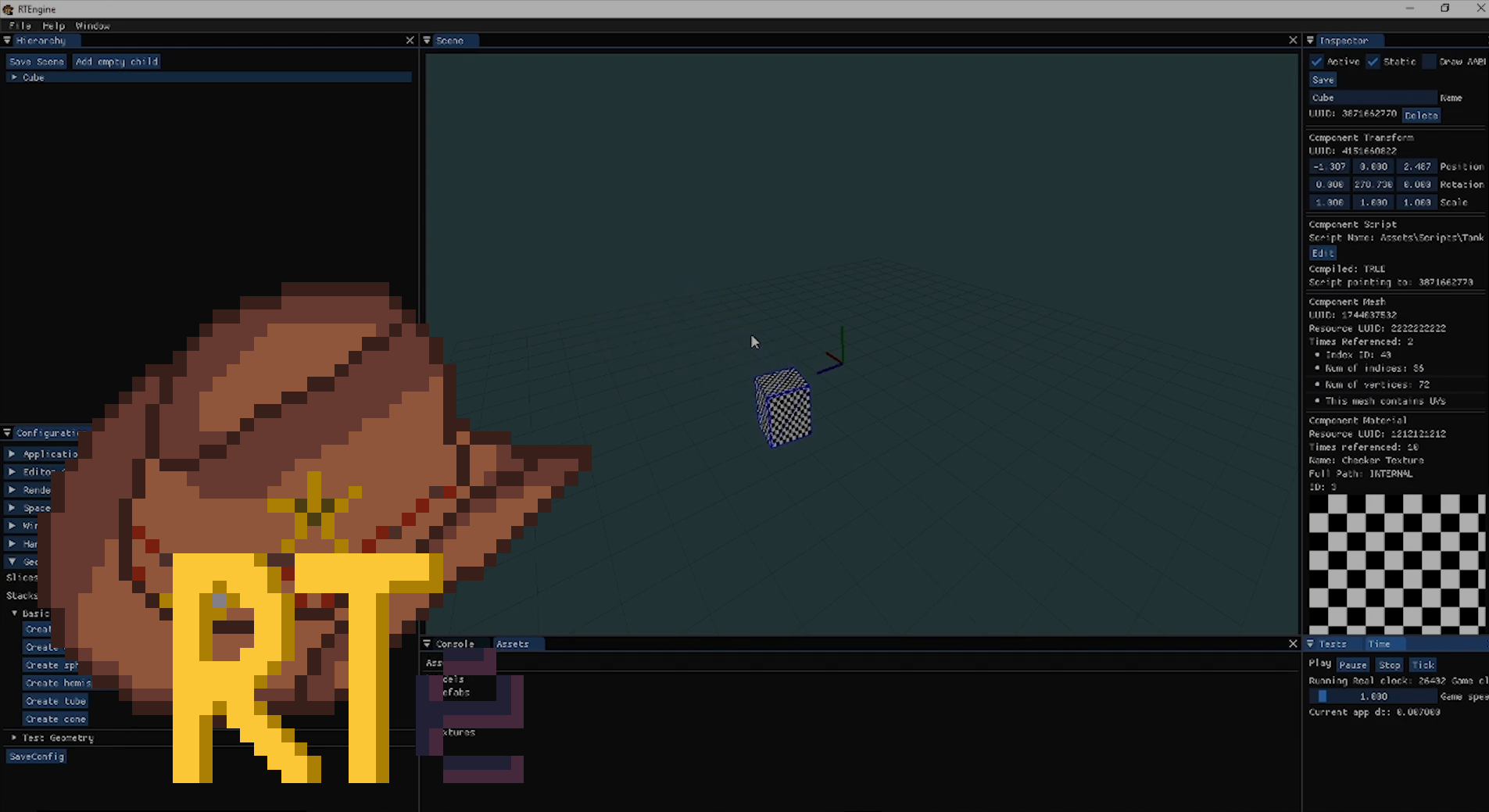This screenshot has height=812, width=1489.
Task: Click the Scene panel's collapse triangle icon
Action: [x=427, y=41]
